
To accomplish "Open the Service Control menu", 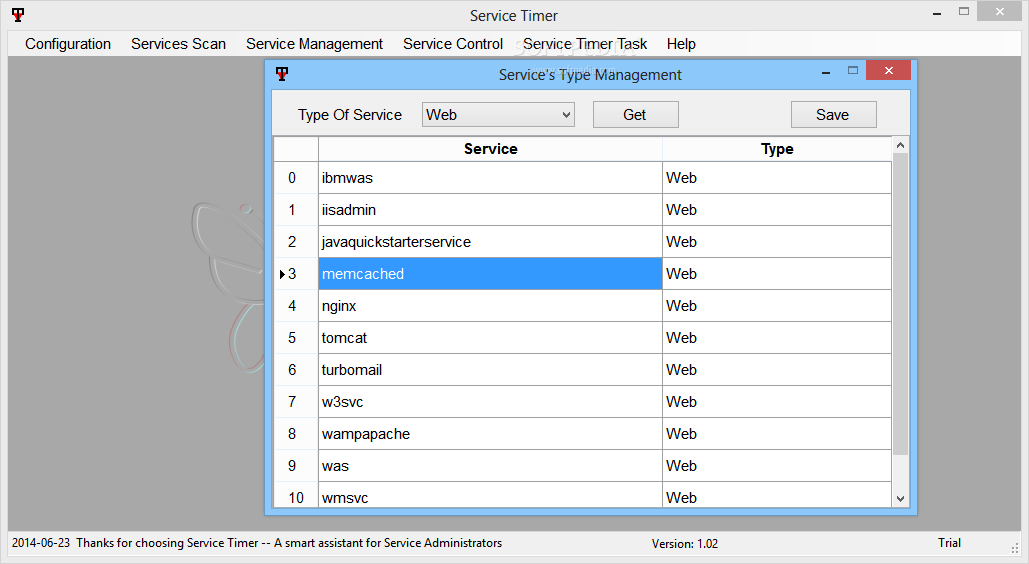I will click(453, 44).
